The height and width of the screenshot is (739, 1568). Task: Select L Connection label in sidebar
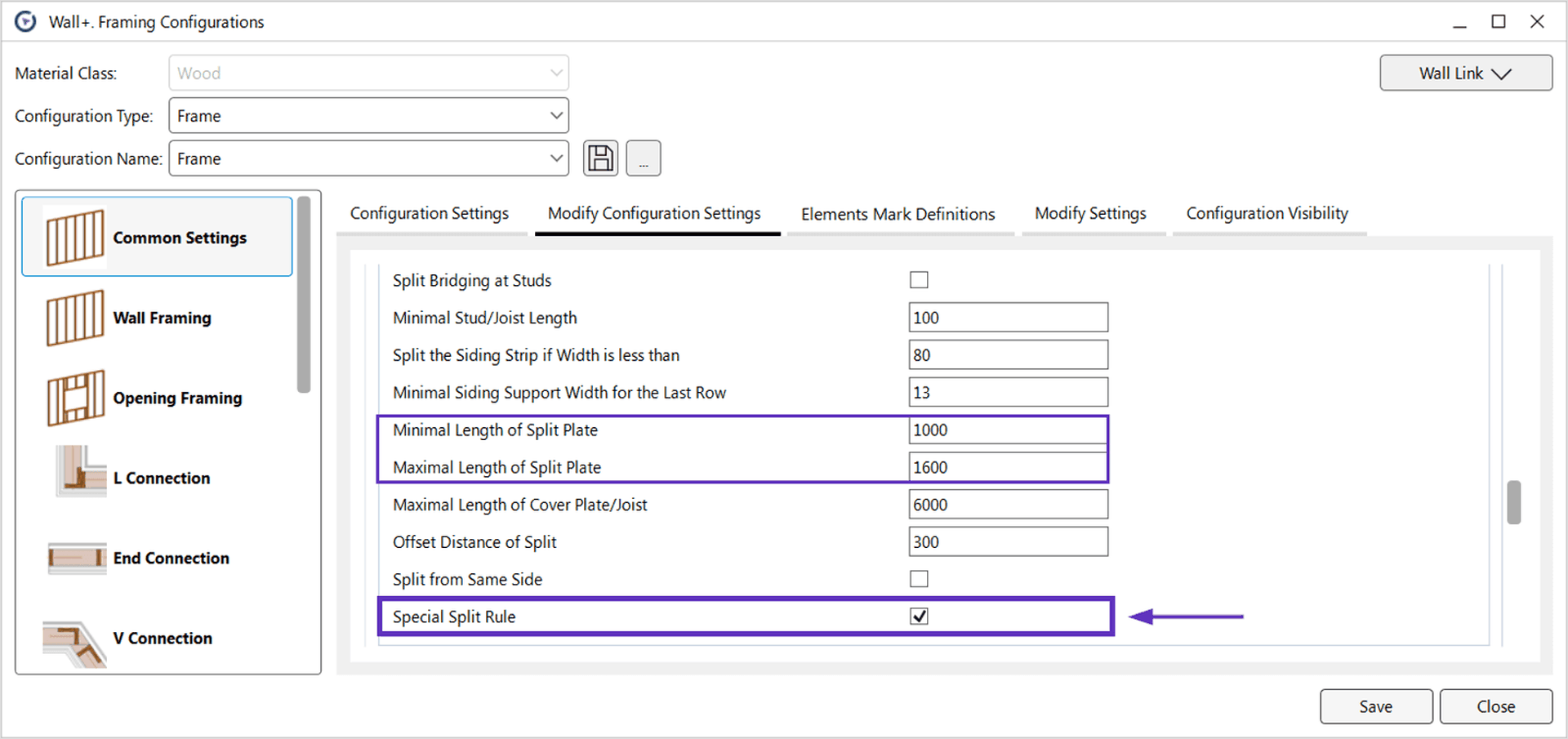click(162, 478)
